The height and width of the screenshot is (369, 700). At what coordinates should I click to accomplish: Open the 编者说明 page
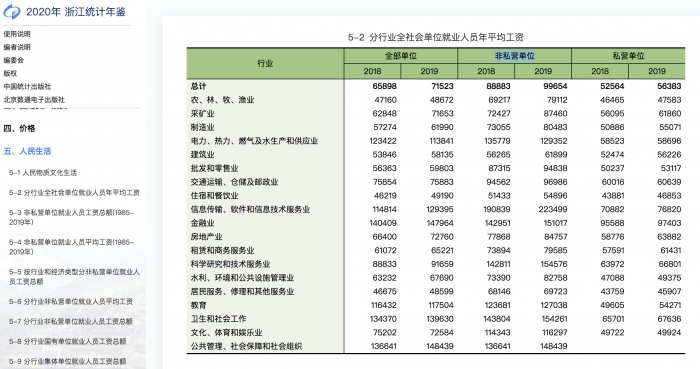coord(17,47)
